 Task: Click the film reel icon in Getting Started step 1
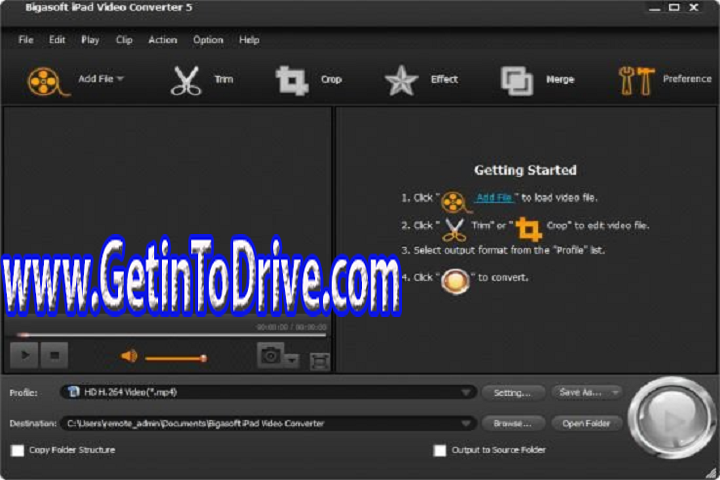pos(456,202)
